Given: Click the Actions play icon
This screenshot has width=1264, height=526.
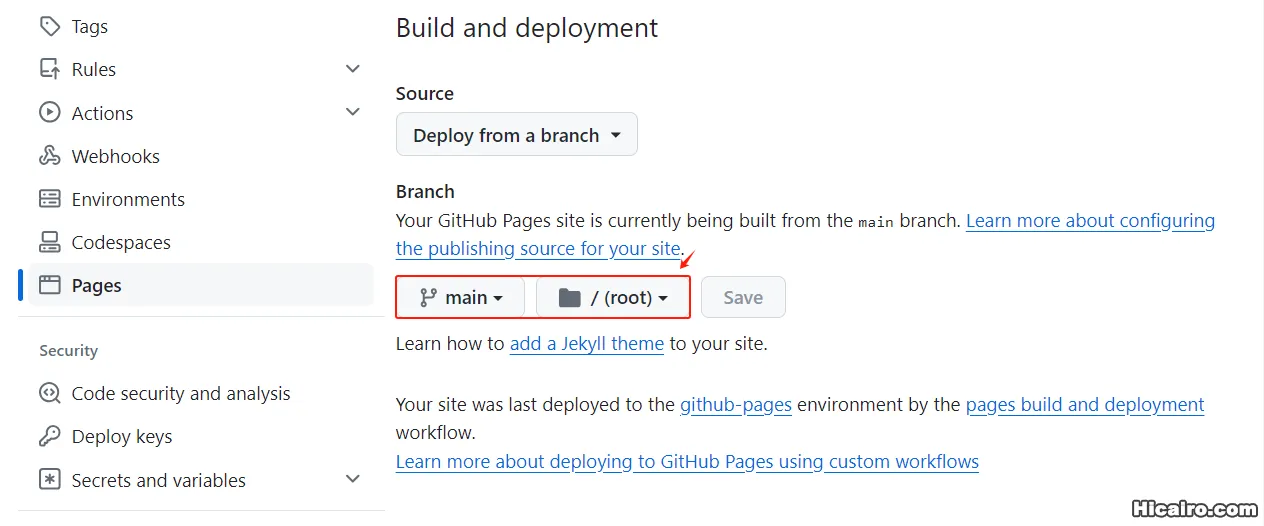Looking at the screenshot, I should click(49, 112).
